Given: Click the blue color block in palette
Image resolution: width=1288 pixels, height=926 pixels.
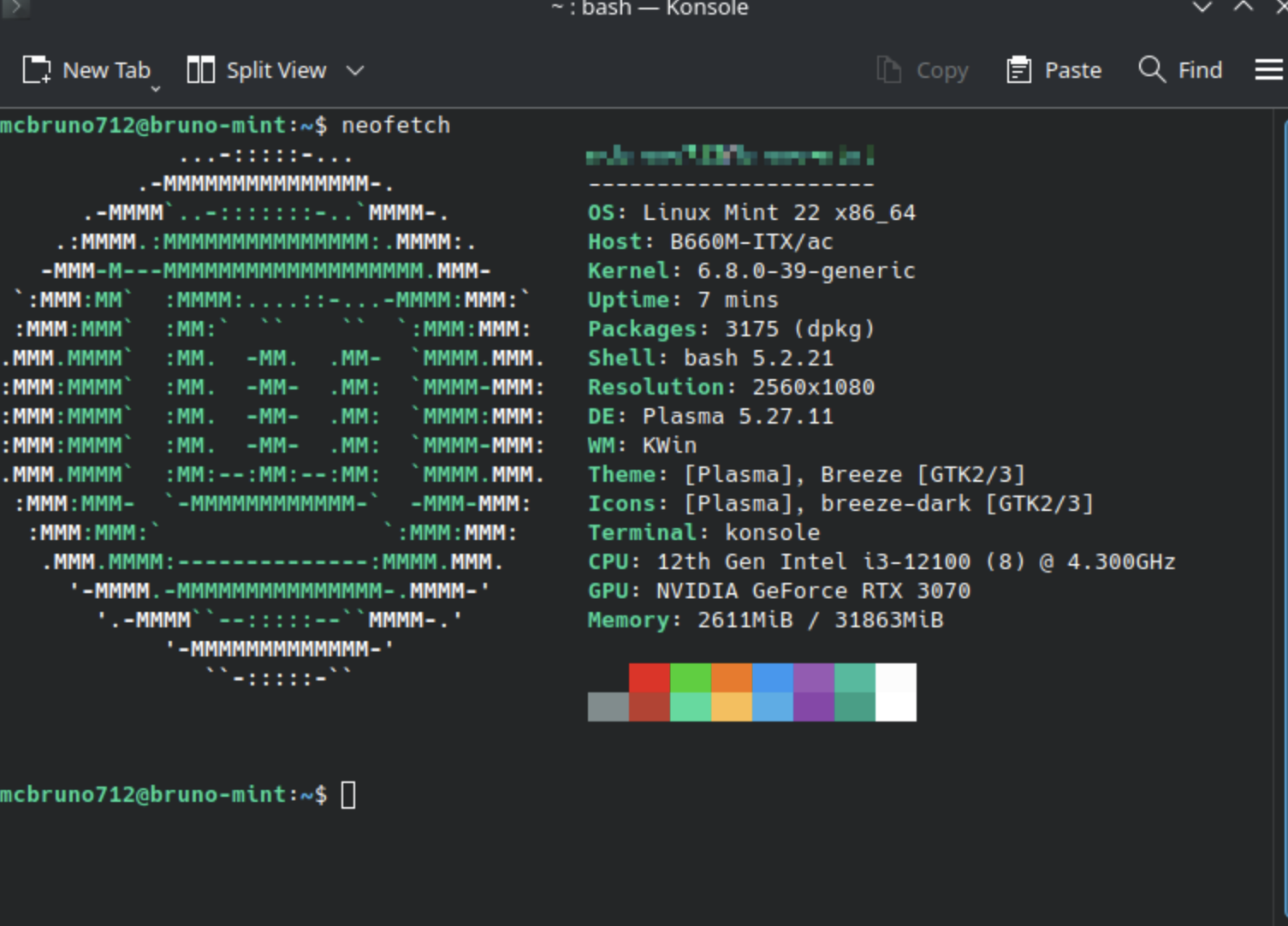Looking at the screenshot, I should point(773,678).
